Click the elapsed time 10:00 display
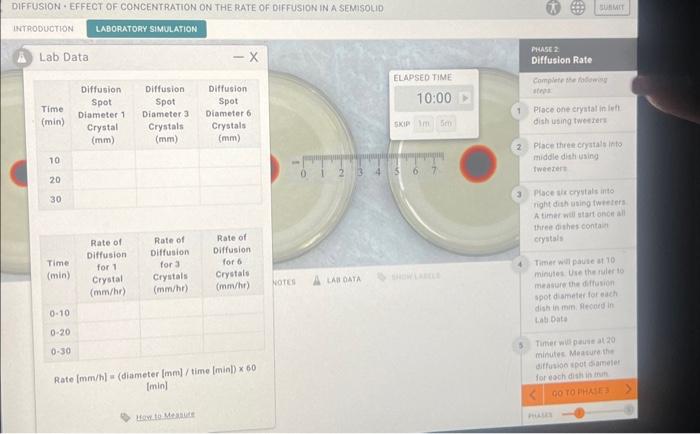700x434 pixels. pos(434,98)
